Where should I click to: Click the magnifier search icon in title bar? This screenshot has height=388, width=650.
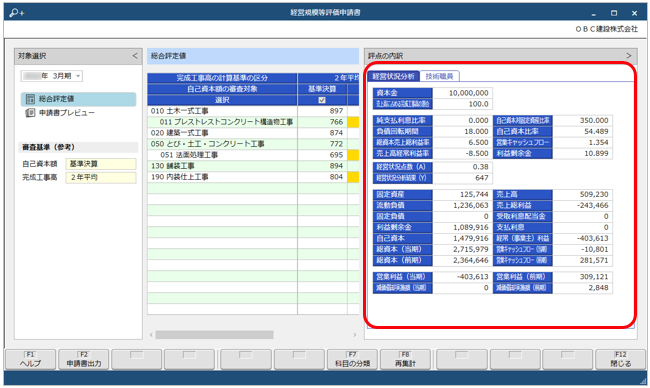tap(17, 13)
